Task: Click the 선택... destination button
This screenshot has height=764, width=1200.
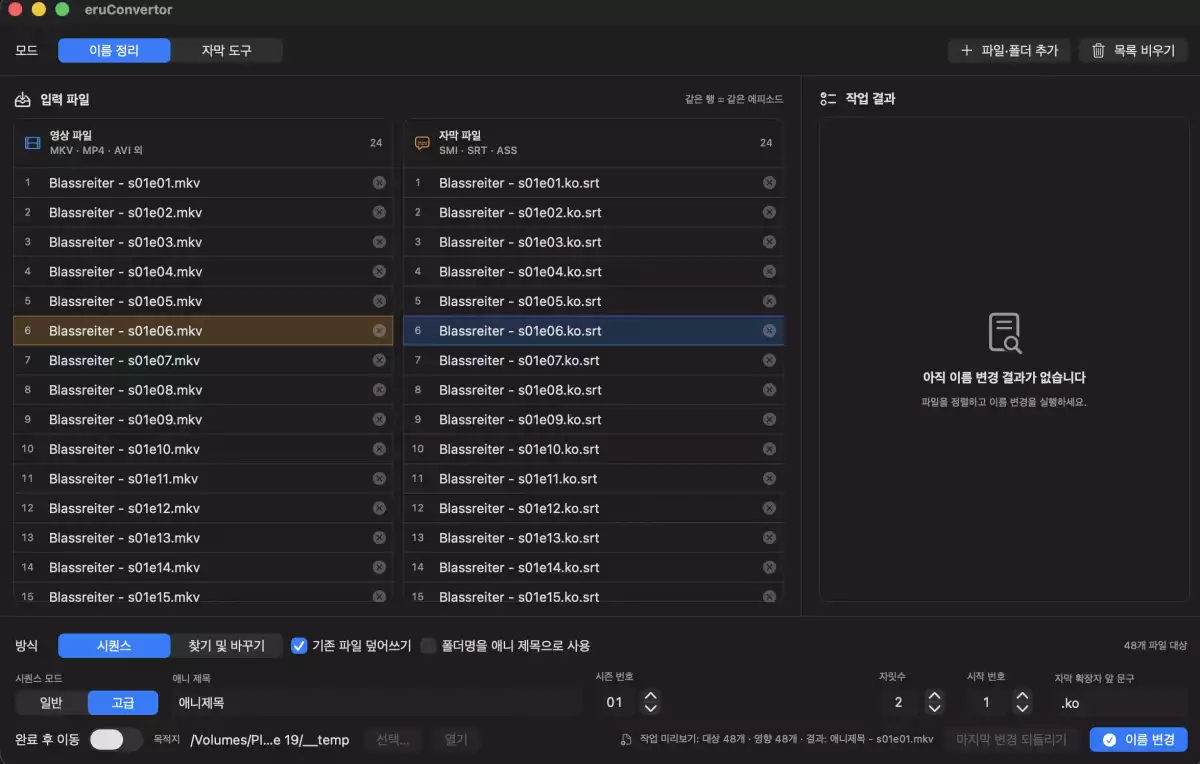Action: (x=393, y=740)
